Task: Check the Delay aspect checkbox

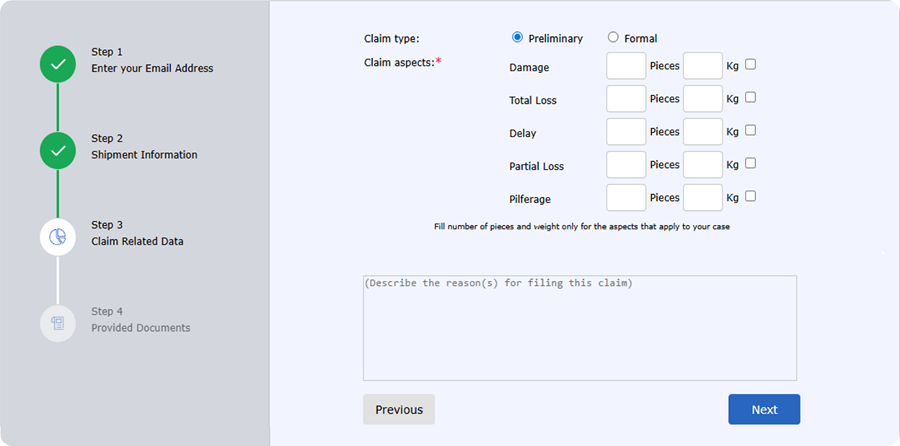Action: 750,130
